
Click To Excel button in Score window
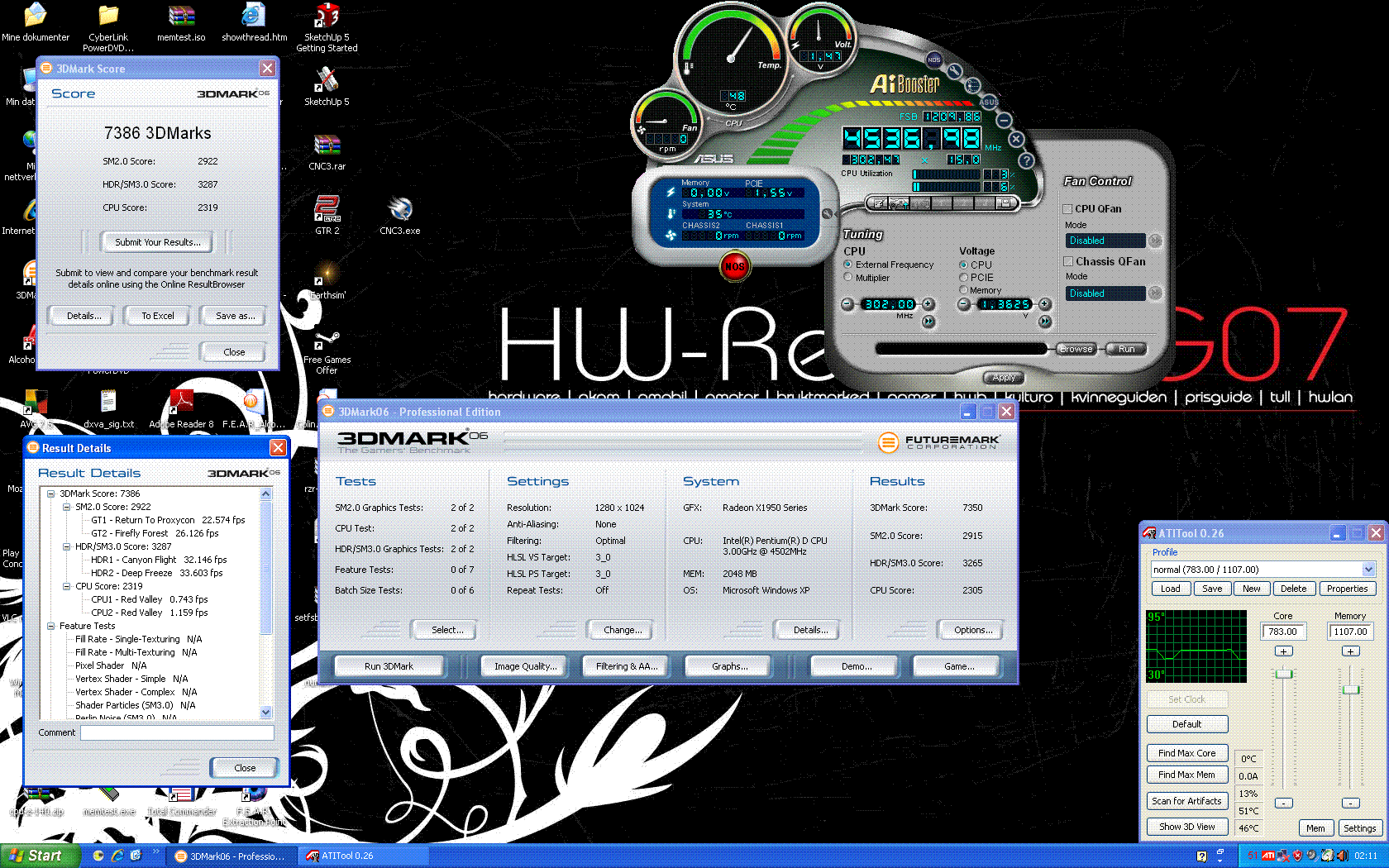tap(157, 316)
